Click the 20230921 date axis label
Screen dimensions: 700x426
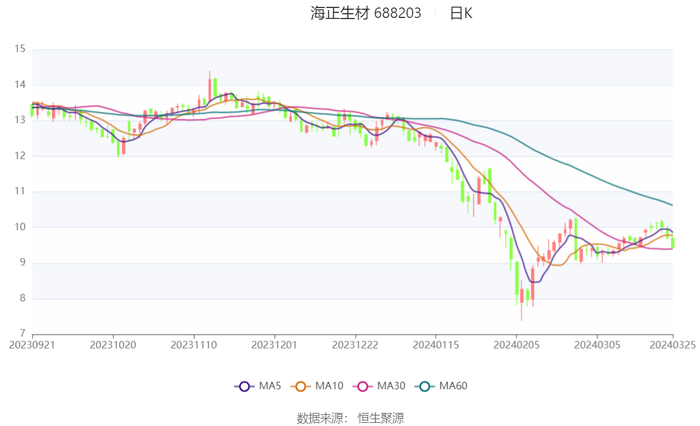(32, 344)
